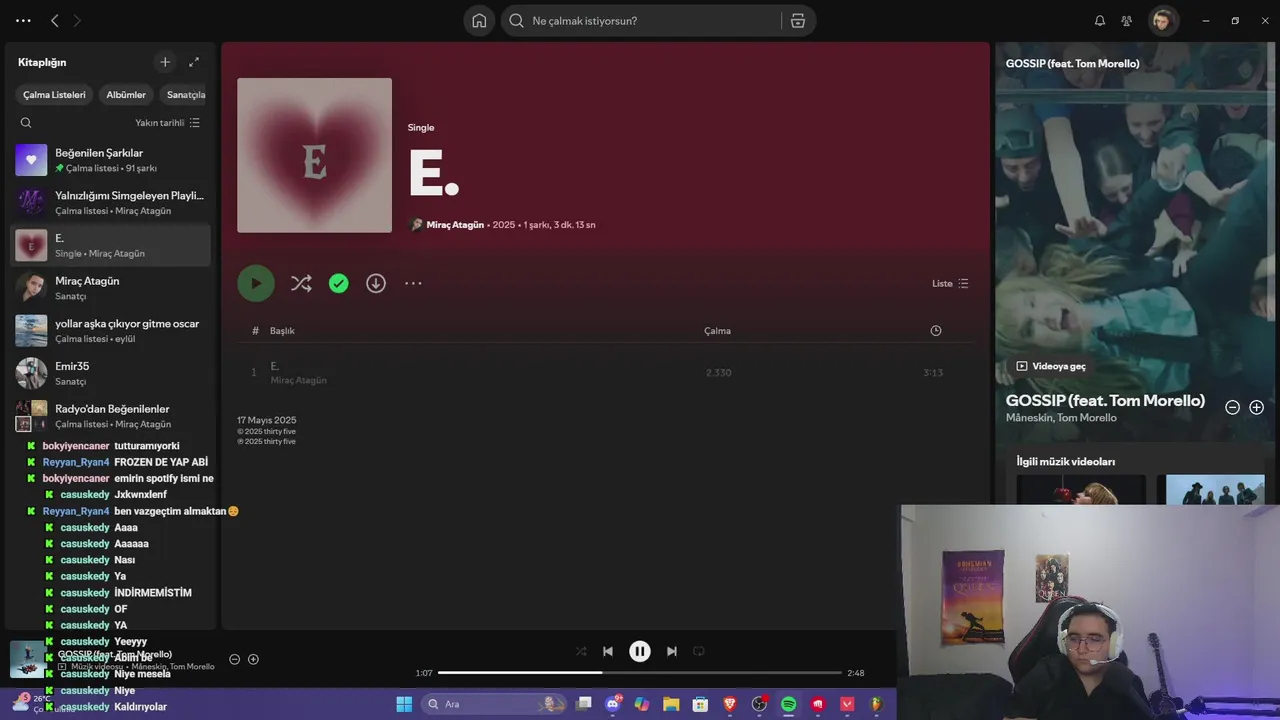
Task: Open GOSSIP title in now-playing panel header
Action: (1072, 63)
